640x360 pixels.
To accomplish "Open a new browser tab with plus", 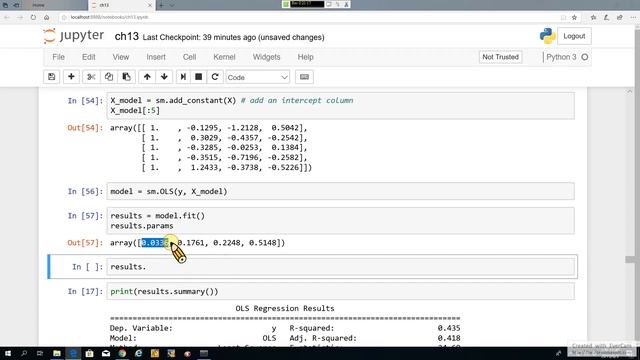I will click(161, 5).
